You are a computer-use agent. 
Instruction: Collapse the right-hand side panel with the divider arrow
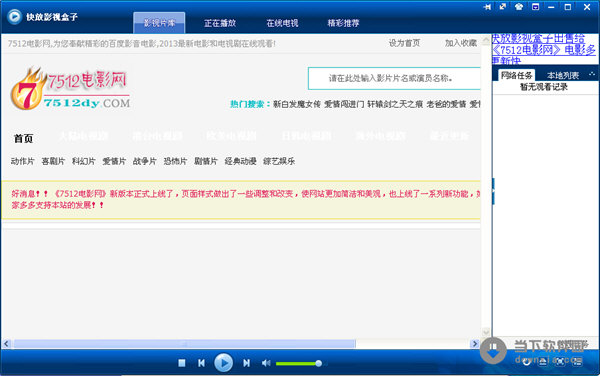click(493, 191)
